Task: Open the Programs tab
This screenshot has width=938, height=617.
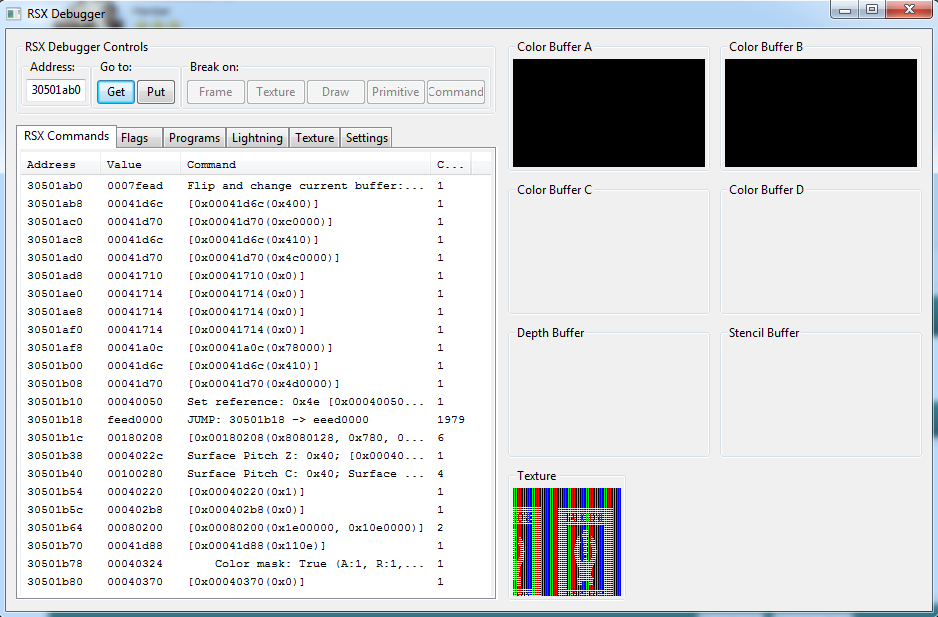Action: tap(194, 138)
